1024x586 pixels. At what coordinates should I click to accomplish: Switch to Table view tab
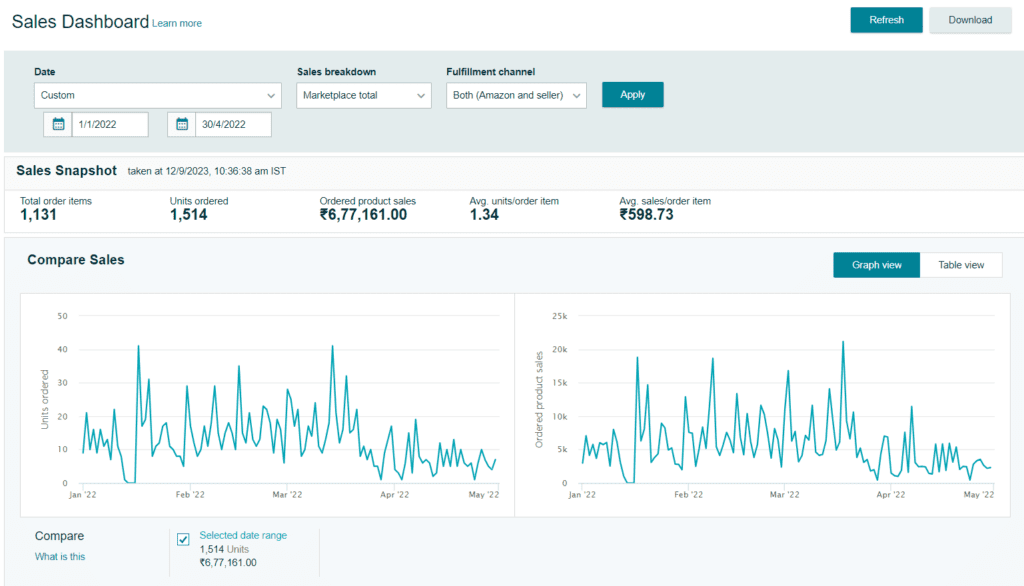961,265
